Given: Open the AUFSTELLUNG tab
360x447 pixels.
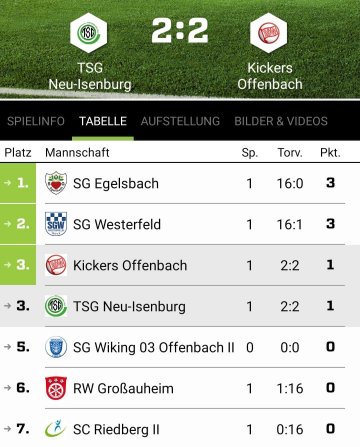Looking at the screenshot, I should click(x=180, y=121).
